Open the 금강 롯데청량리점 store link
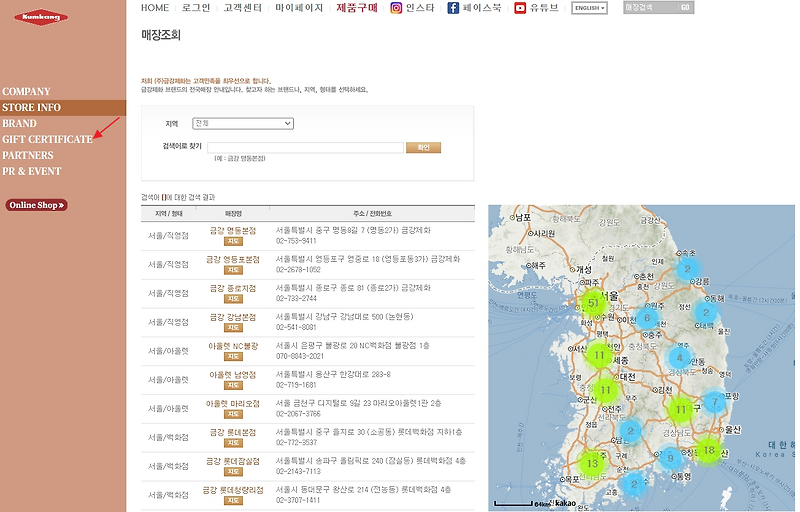Screen dimensions: 800x512 pyautogui.click(x=233, y=490)
